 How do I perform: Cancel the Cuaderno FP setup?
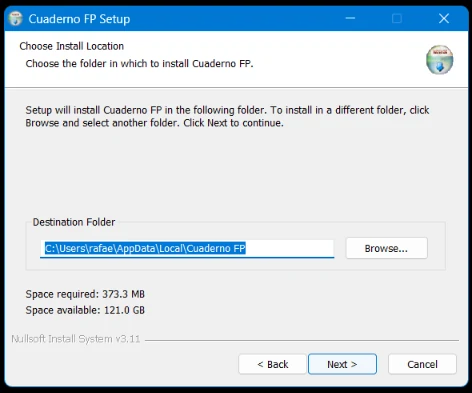coord(422,364)
